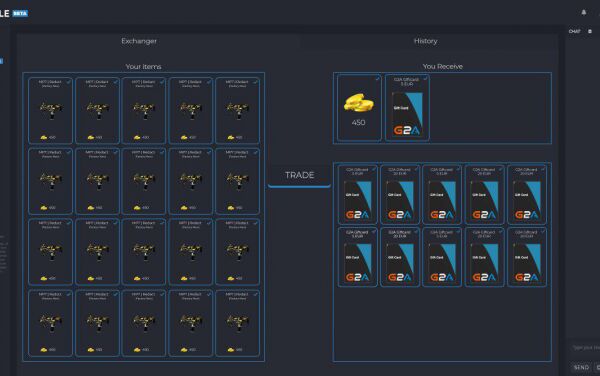Pick first G2A Giftcard in lower offers row
This screenshot has width=600, height=376.
[358, 257]
